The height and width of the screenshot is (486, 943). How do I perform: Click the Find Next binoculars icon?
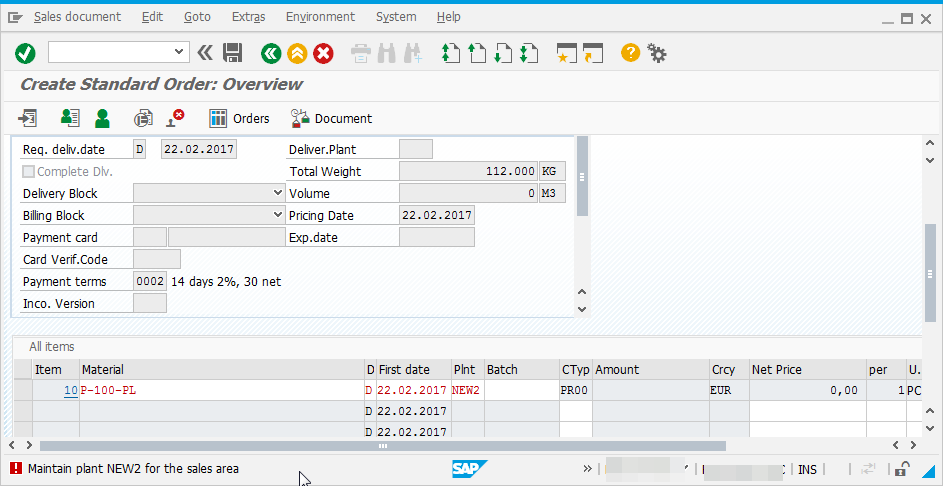point(413,54)
